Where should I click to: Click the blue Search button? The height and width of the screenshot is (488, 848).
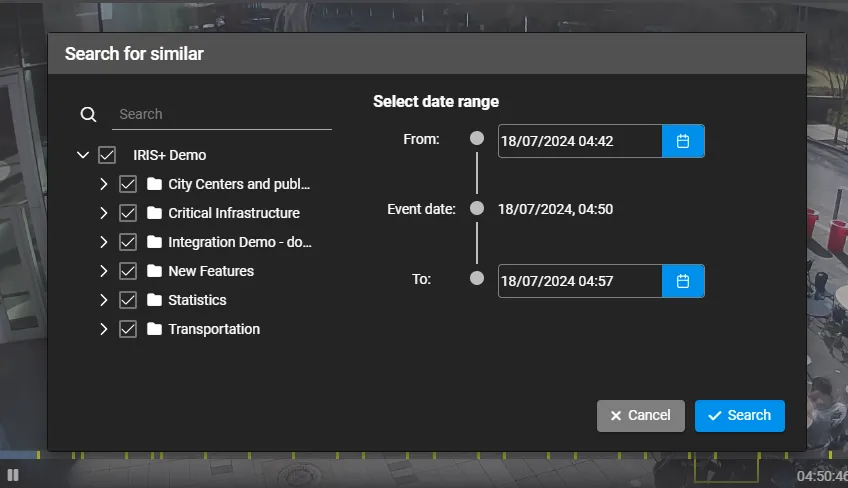click(740, 416)
